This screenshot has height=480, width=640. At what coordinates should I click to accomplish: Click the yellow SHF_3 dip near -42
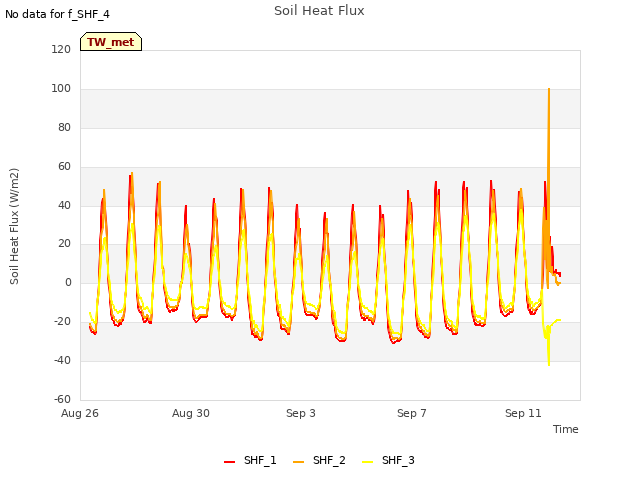pos(549,365)
